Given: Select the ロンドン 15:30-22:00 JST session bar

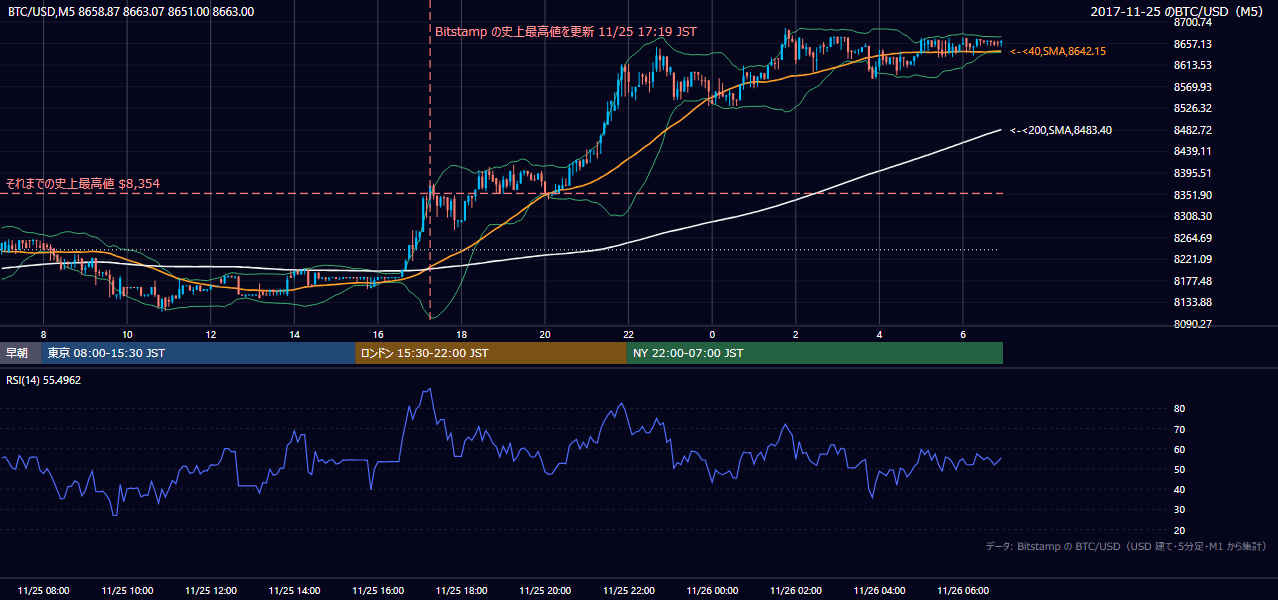Looking at the screenshot, I should [490, 353].
